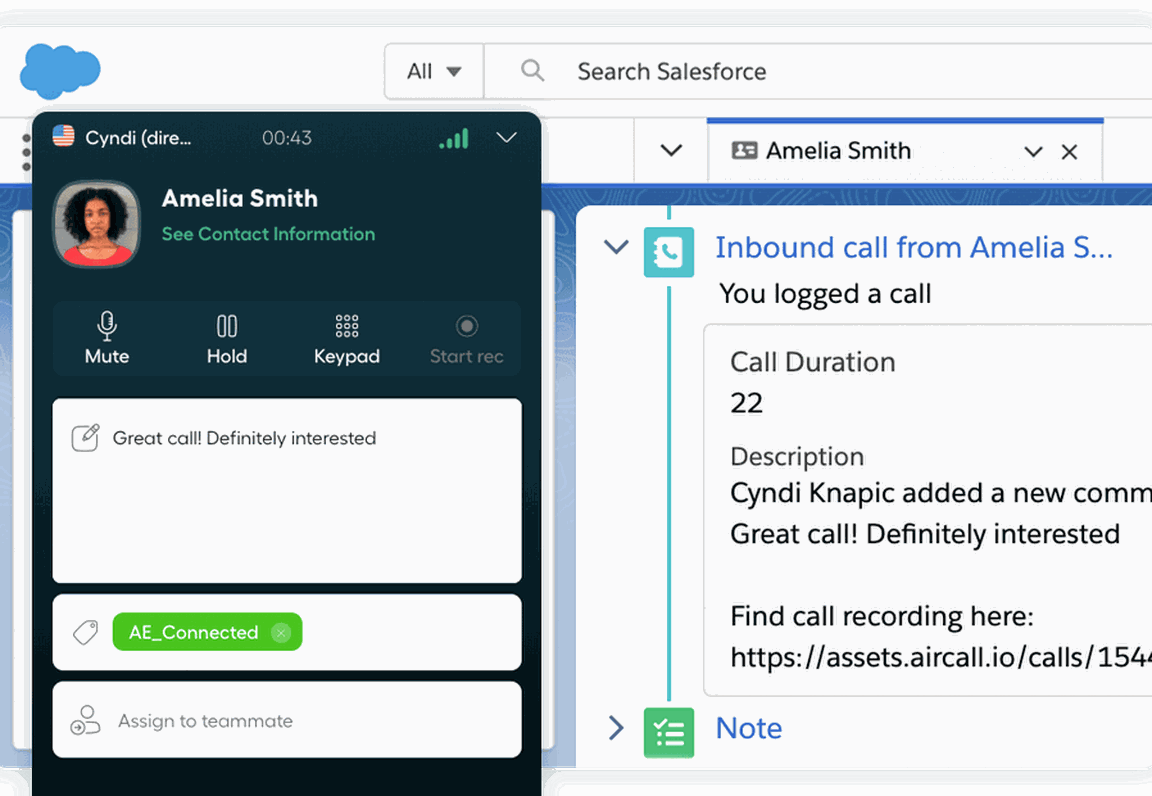Open the Amelia Smith tab options chevron
The width and height of the screenshot is (1152, 796).
coord(1034,152)
